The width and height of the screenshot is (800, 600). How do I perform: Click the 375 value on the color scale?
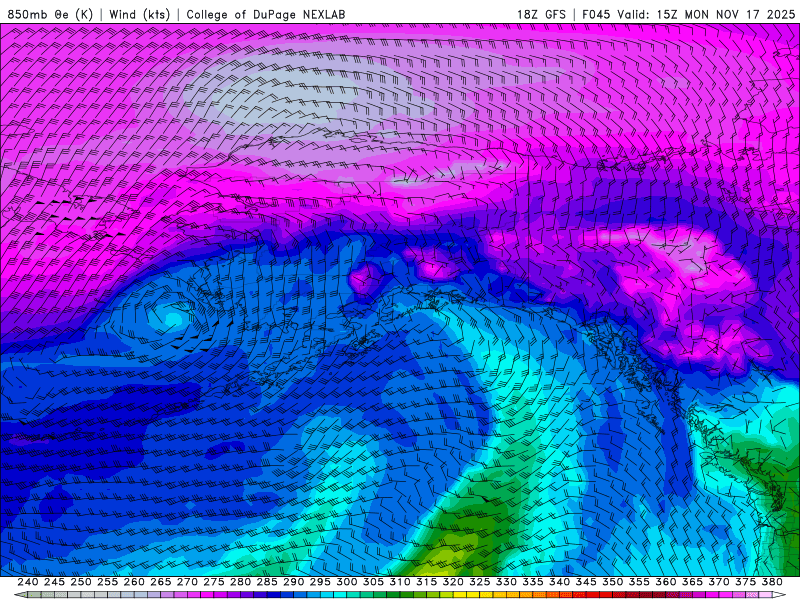click(x=745, y=582)
